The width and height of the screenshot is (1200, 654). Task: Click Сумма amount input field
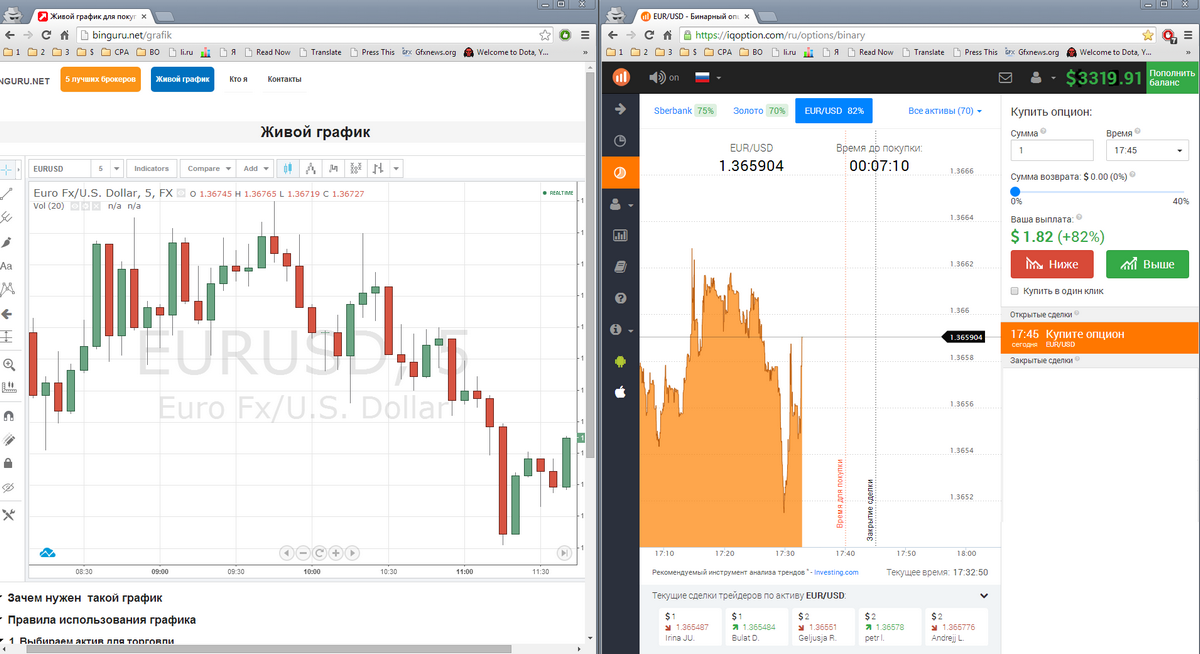pyautogui.click(x=1053, y=151)
